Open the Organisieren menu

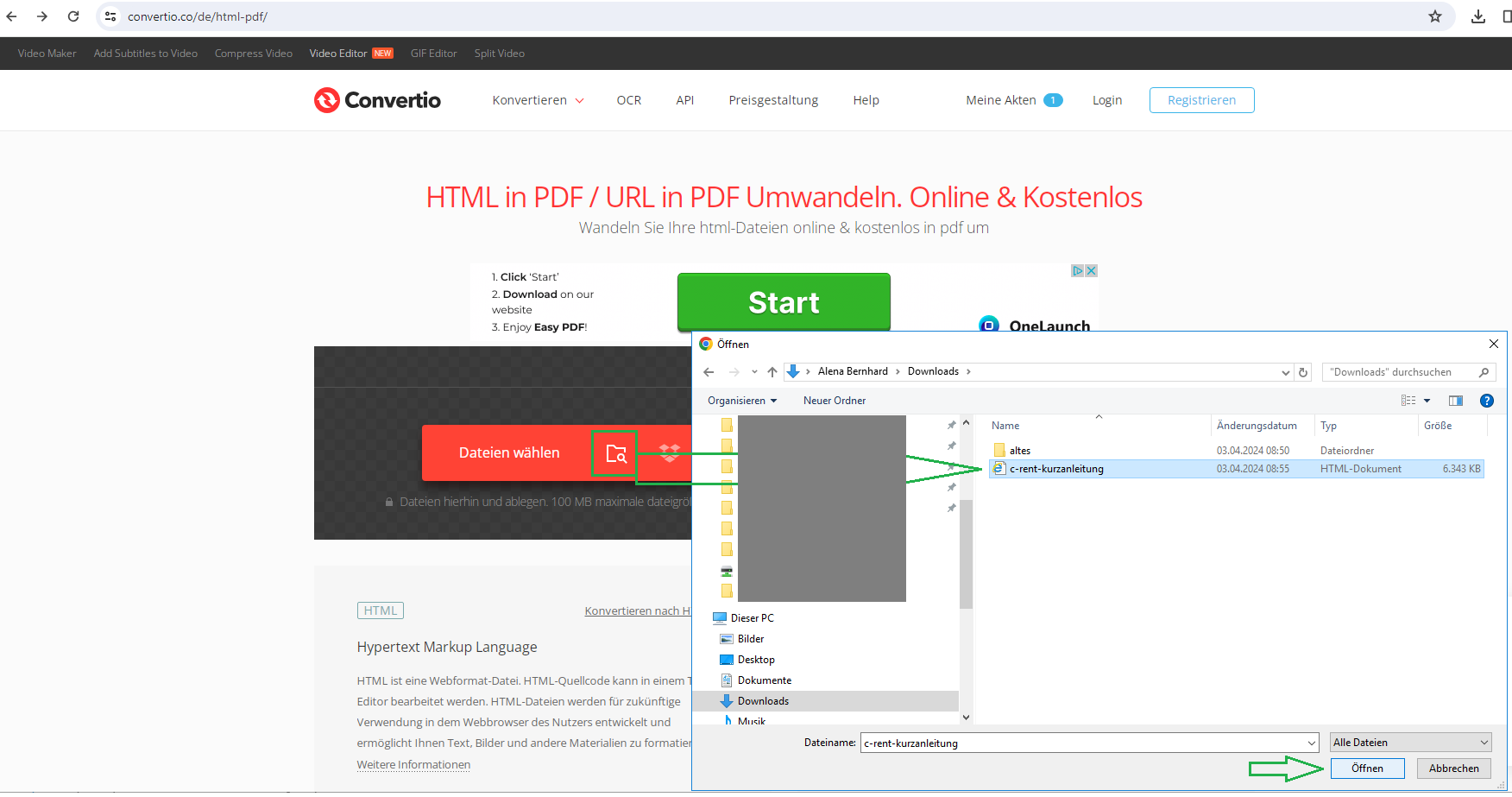742,401
